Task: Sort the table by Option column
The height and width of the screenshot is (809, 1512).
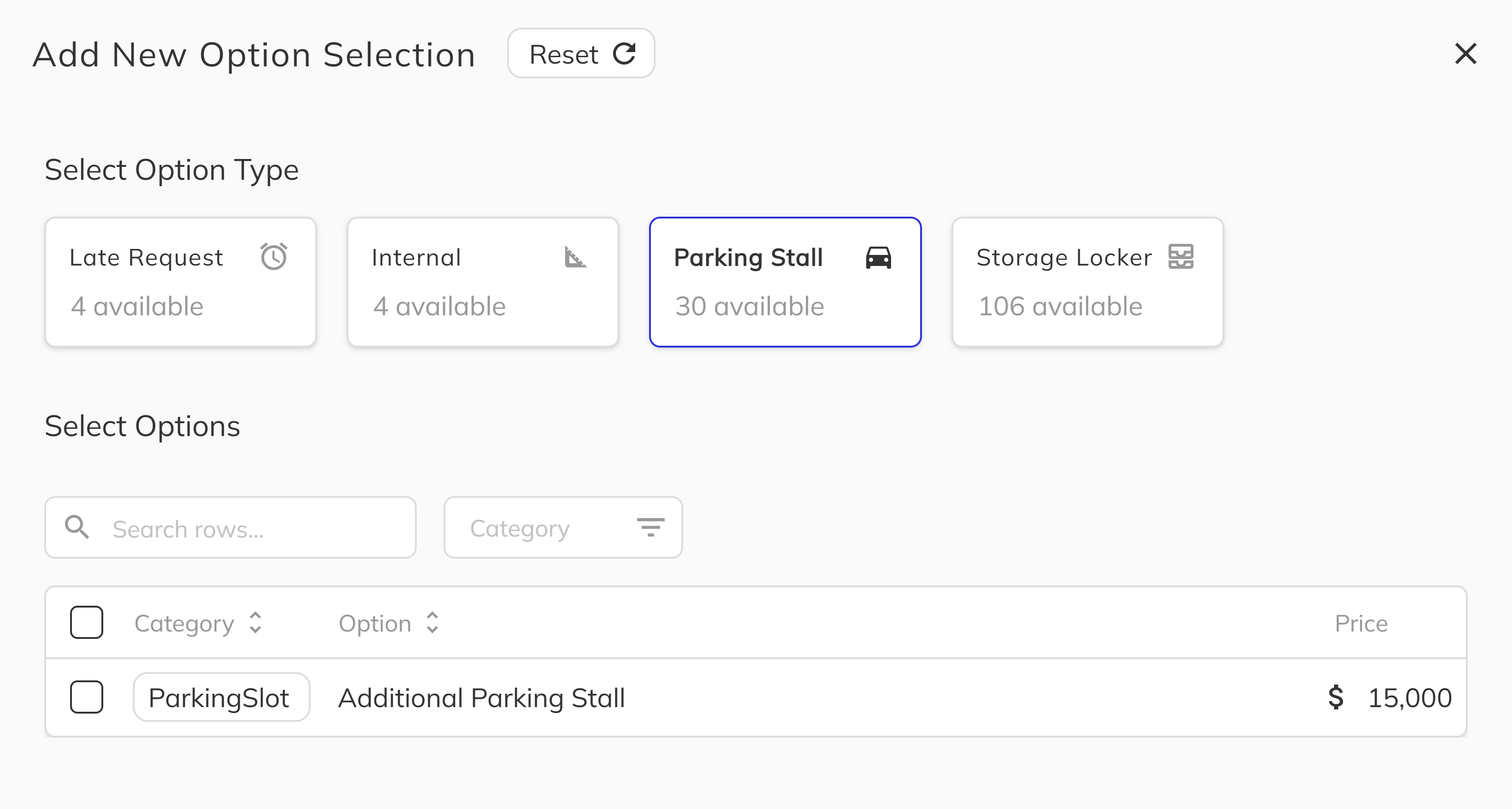Action: [x=432, y=623]
